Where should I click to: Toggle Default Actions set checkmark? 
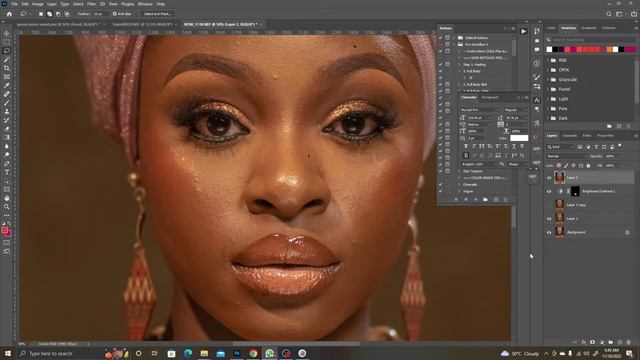click(440, 38)
